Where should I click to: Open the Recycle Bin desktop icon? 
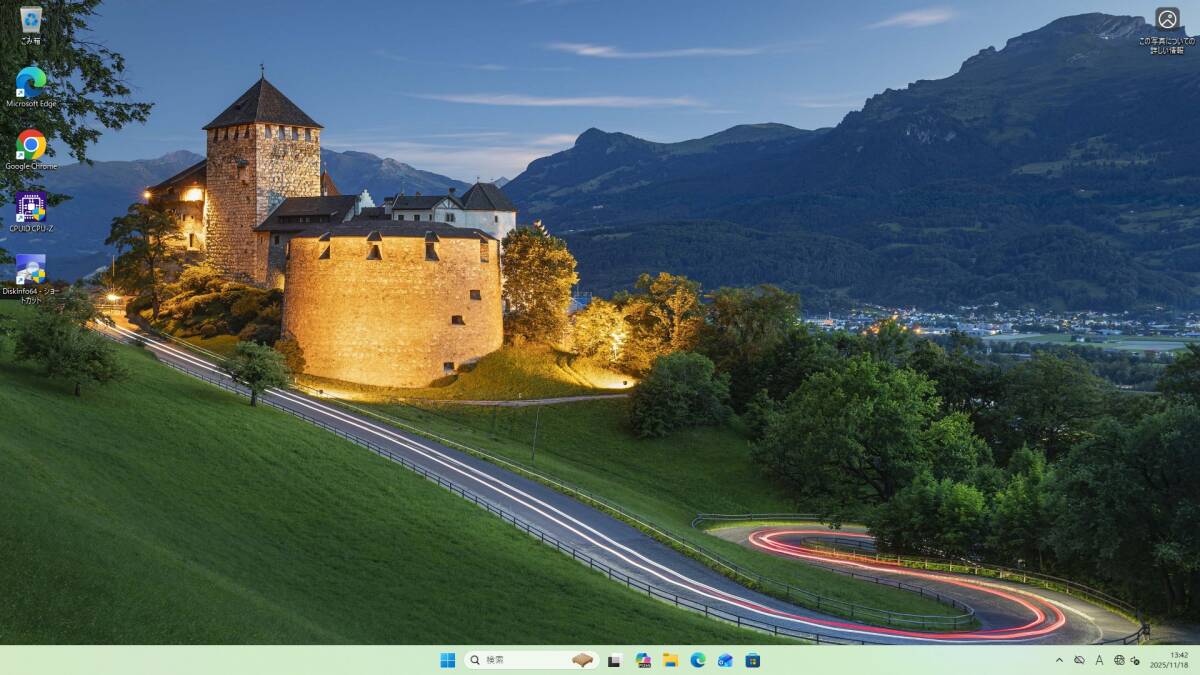pos(31,21)
